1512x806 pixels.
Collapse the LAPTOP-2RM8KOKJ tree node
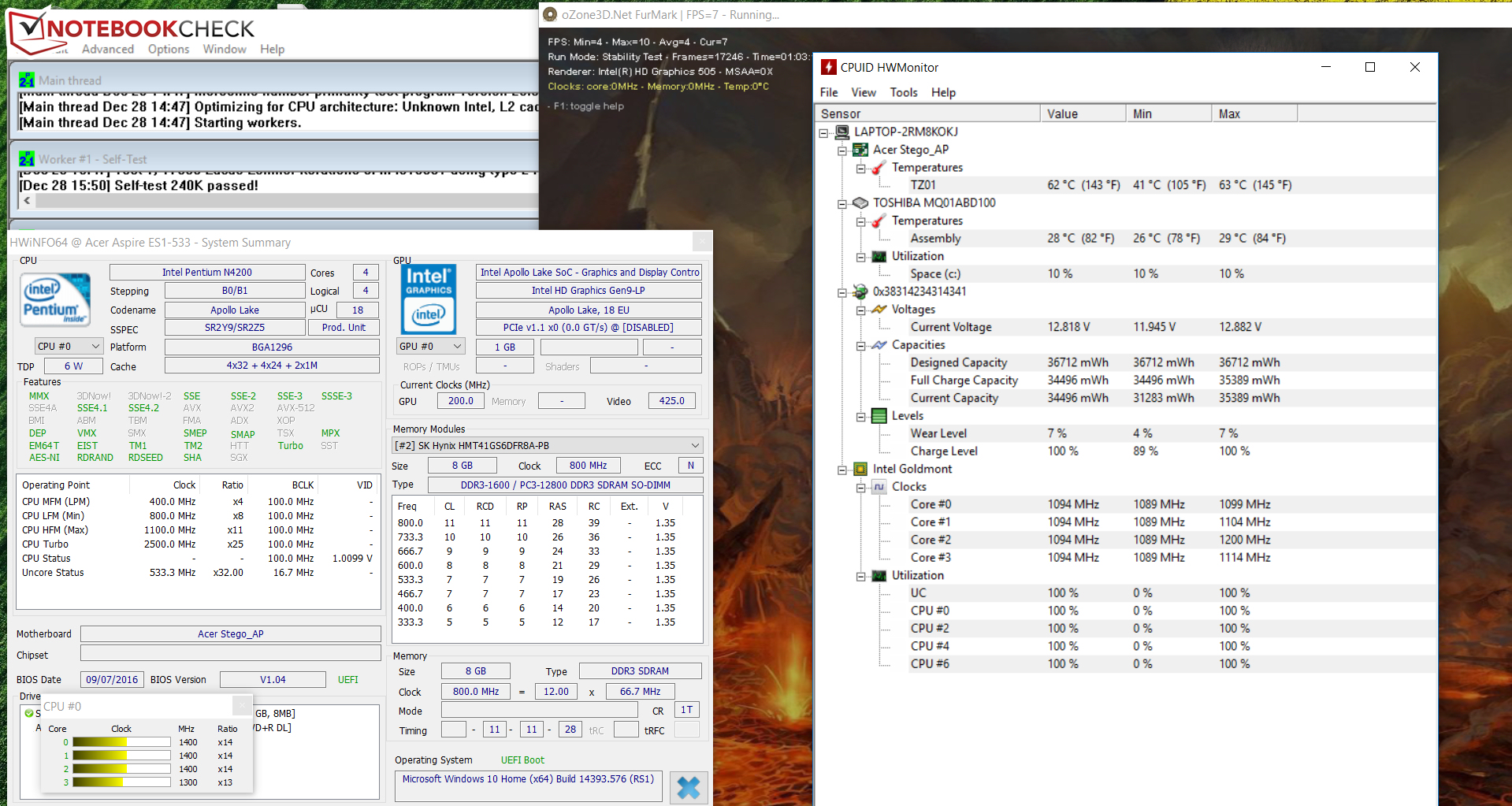tap(824, 132)
